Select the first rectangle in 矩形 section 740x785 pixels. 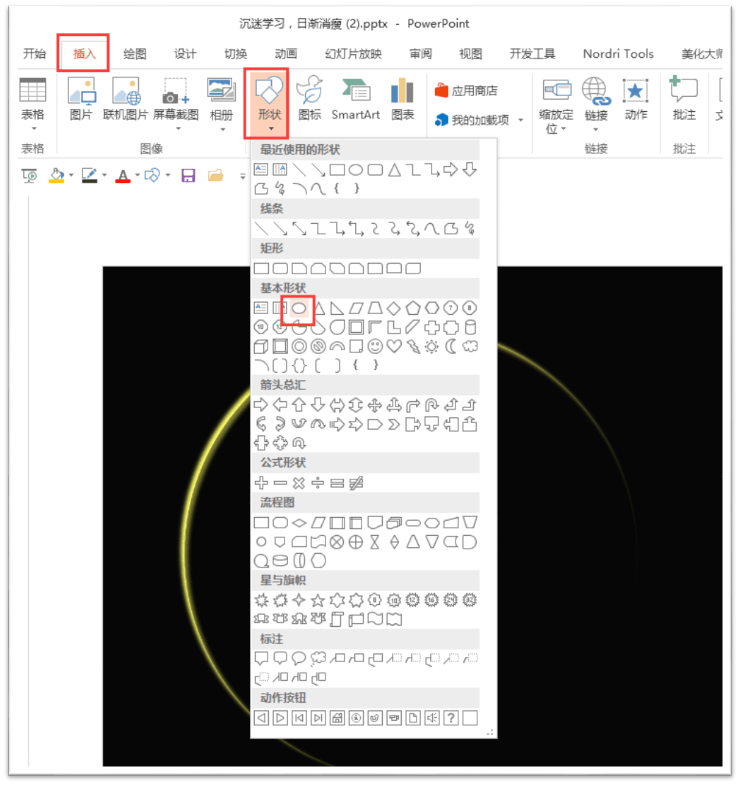pos(261,268)
